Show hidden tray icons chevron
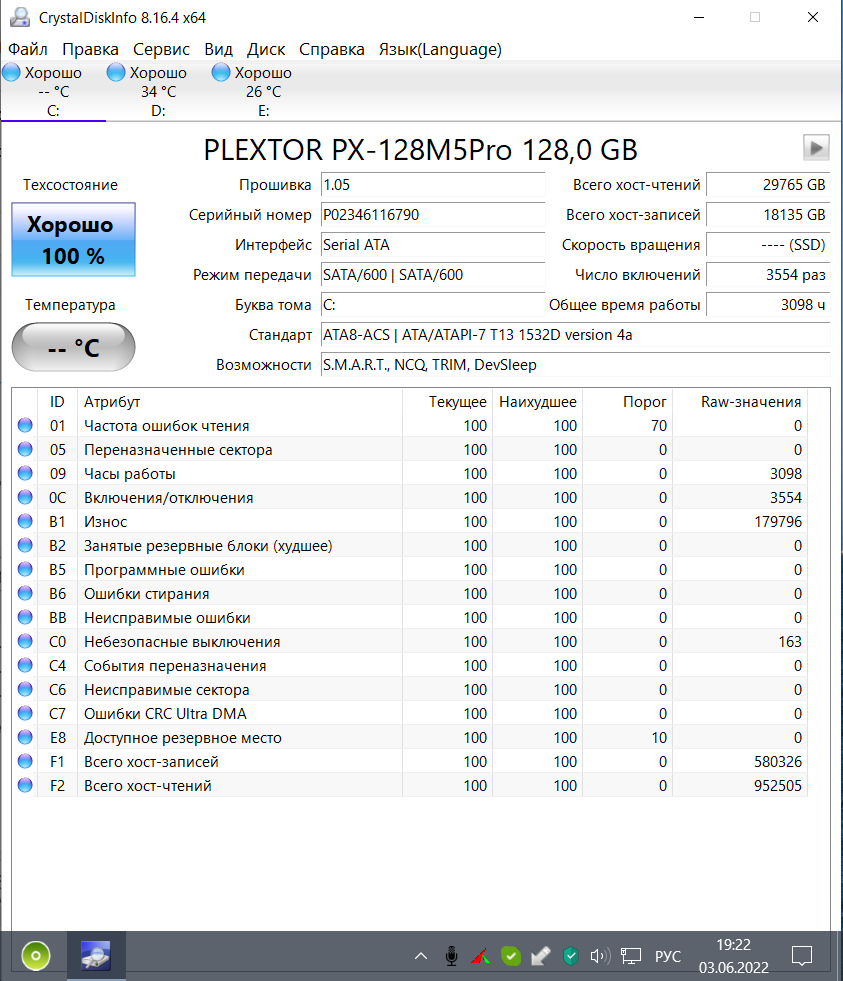Viewport: 843px width, 981px height. tap(421, 956)
